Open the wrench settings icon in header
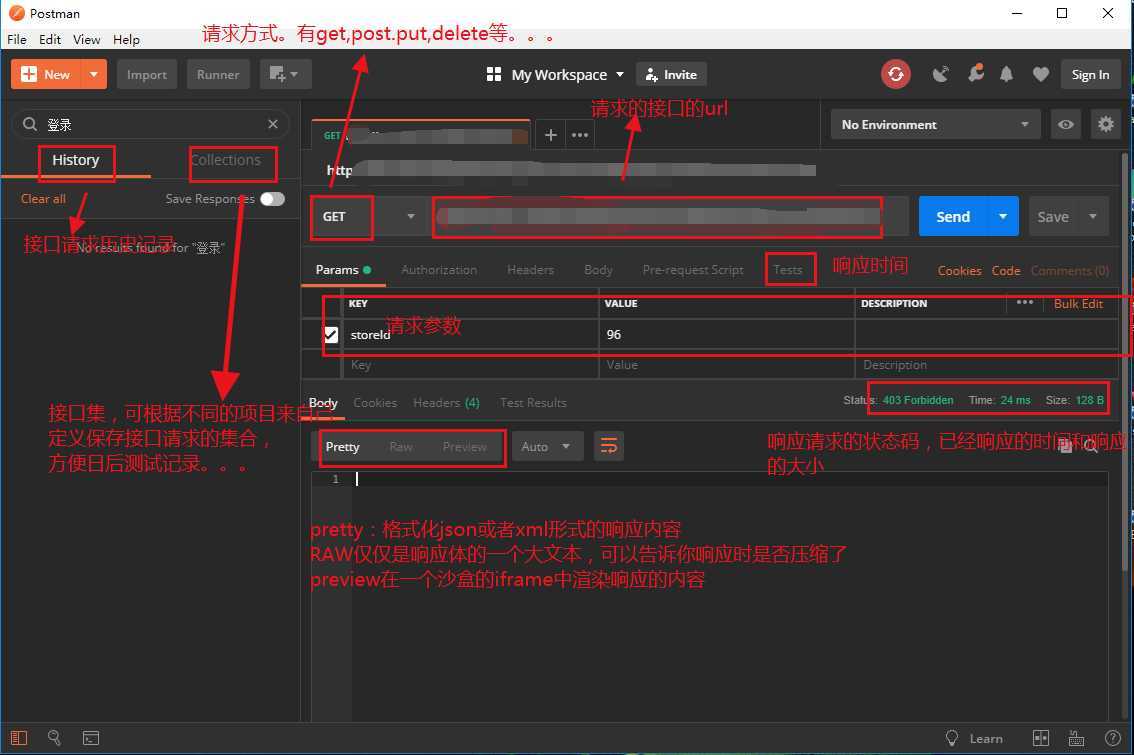The height and width of the screenshot is (755, 1134). tap(976, 73)
